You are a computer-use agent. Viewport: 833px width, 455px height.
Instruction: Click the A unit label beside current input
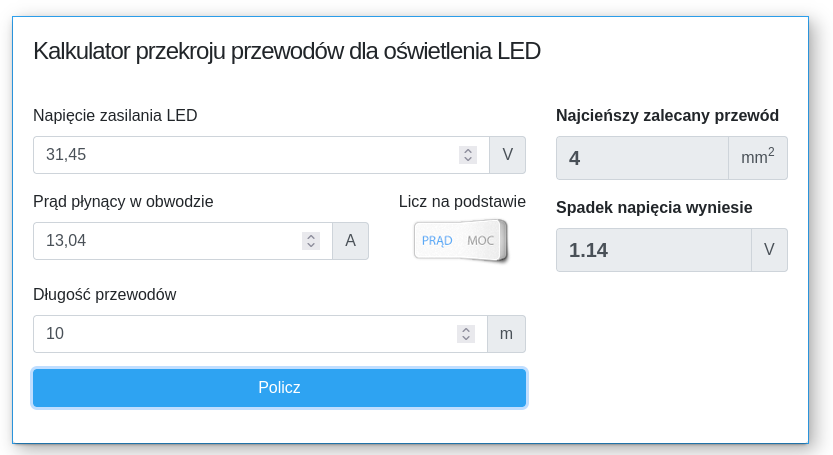coord(350,241)
